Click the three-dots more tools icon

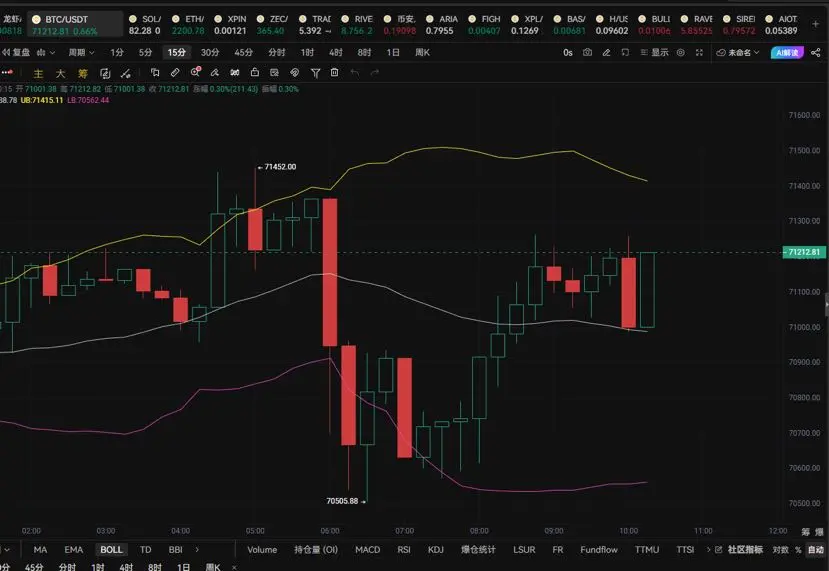pos(7,72)
